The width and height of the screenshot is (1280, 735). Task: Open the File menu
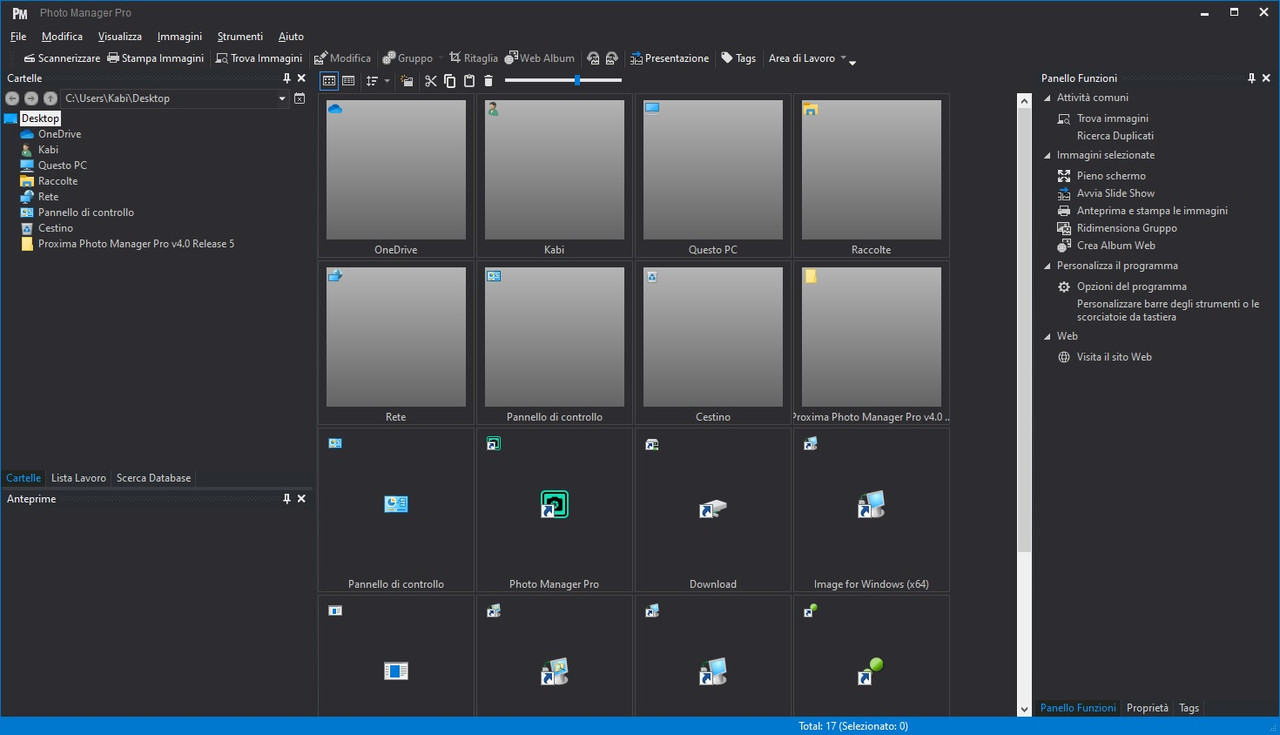(x=18, y=37)
